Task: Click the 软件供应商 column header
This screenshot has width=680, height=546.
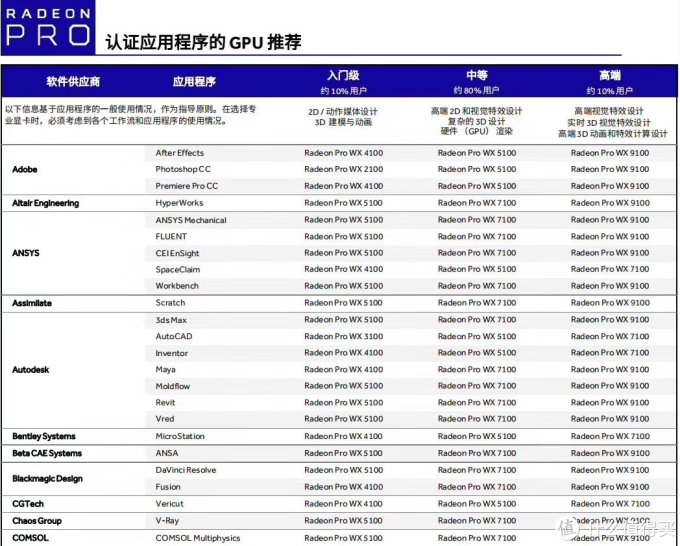Action: coord(73,82)
